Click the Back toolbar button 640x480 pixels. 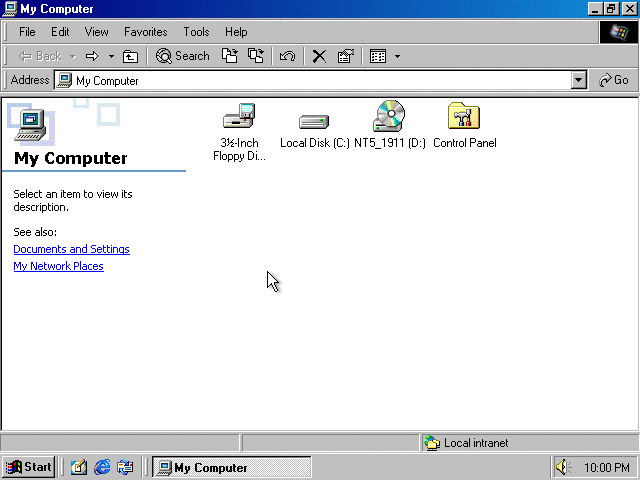click(40, 56)
